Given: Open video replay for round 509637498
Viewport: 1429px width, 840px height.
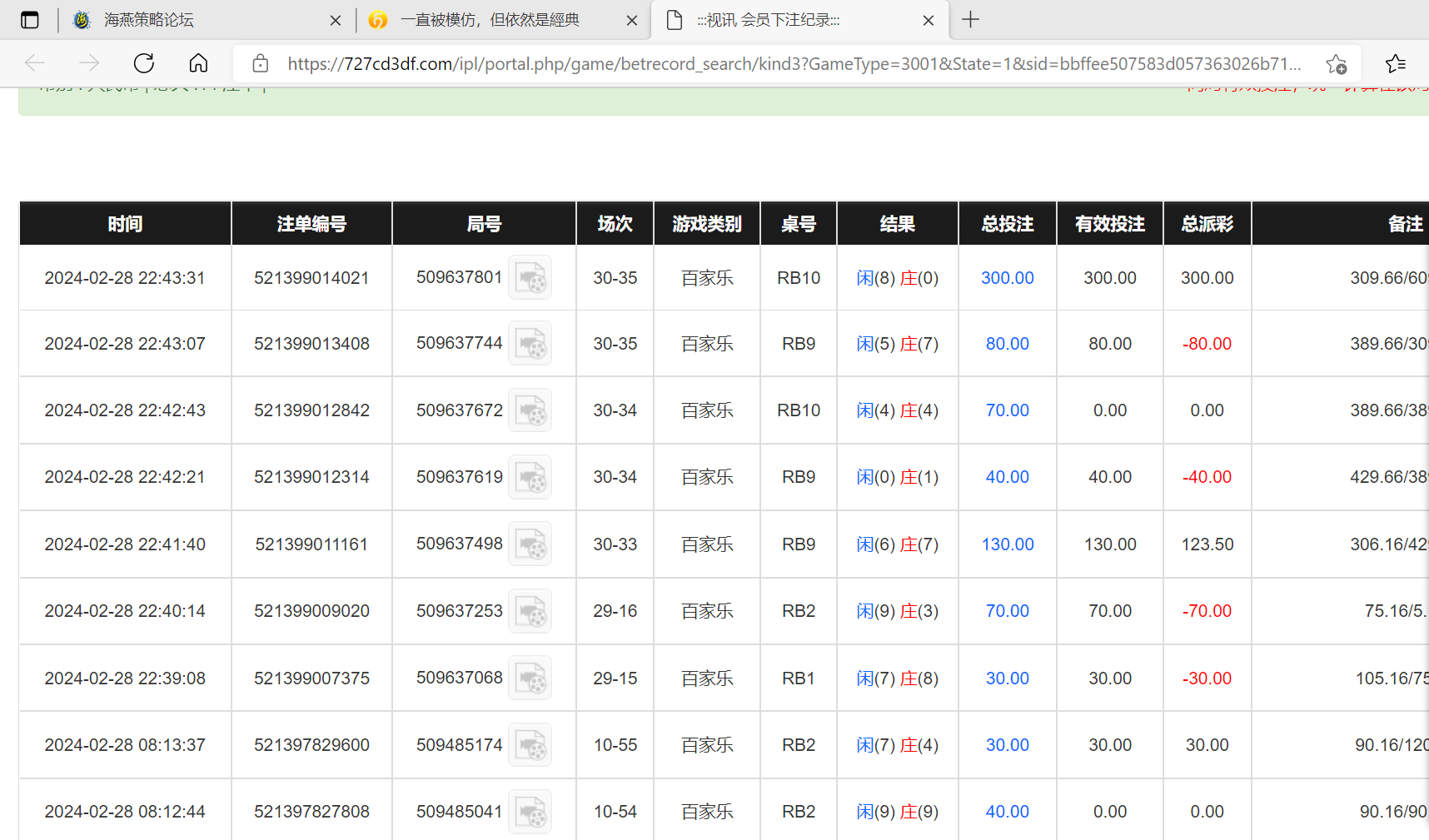Looking at the screenshot, I should click(530, 544).
